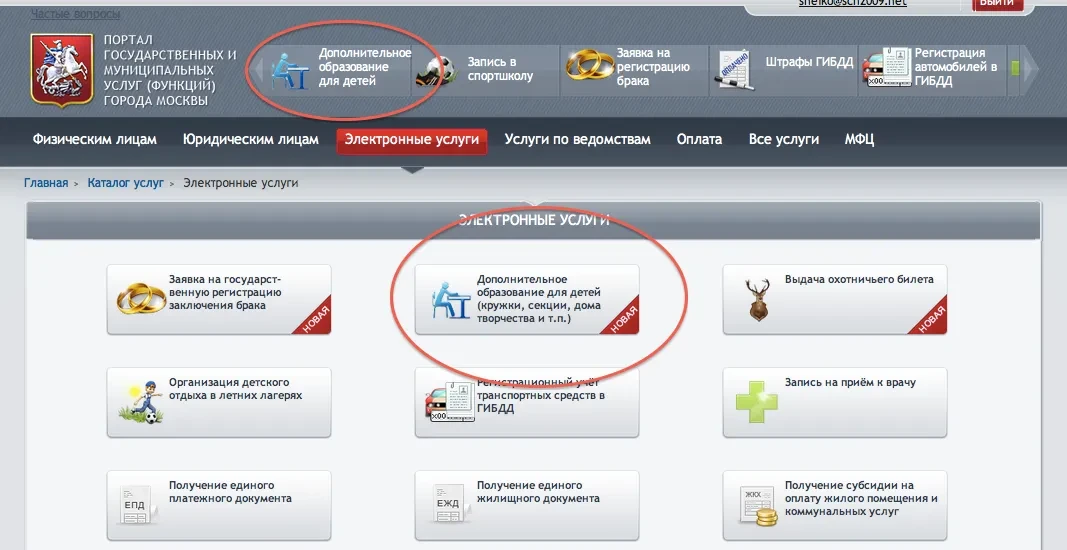Expand carousel with the right arrow

click(1032, 68)
